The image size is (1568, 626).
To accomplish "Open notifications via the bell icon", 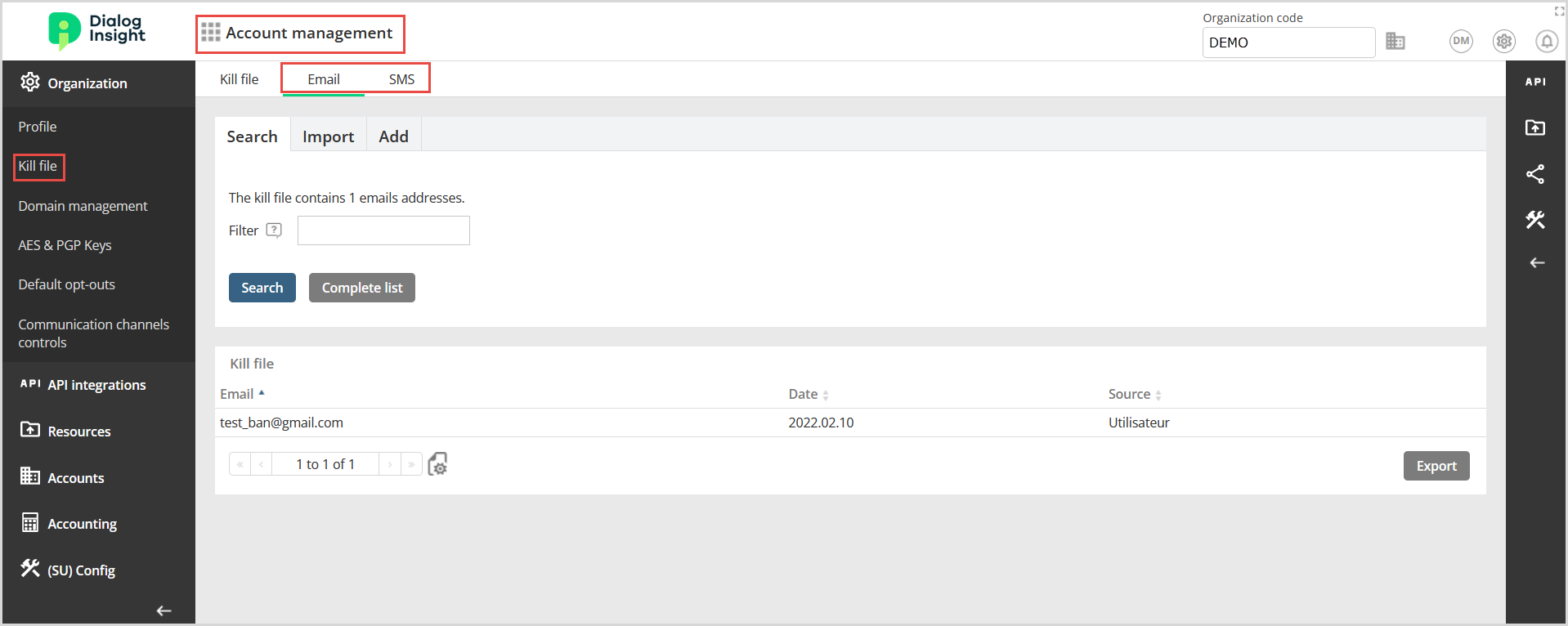I will coord(1545,41).
